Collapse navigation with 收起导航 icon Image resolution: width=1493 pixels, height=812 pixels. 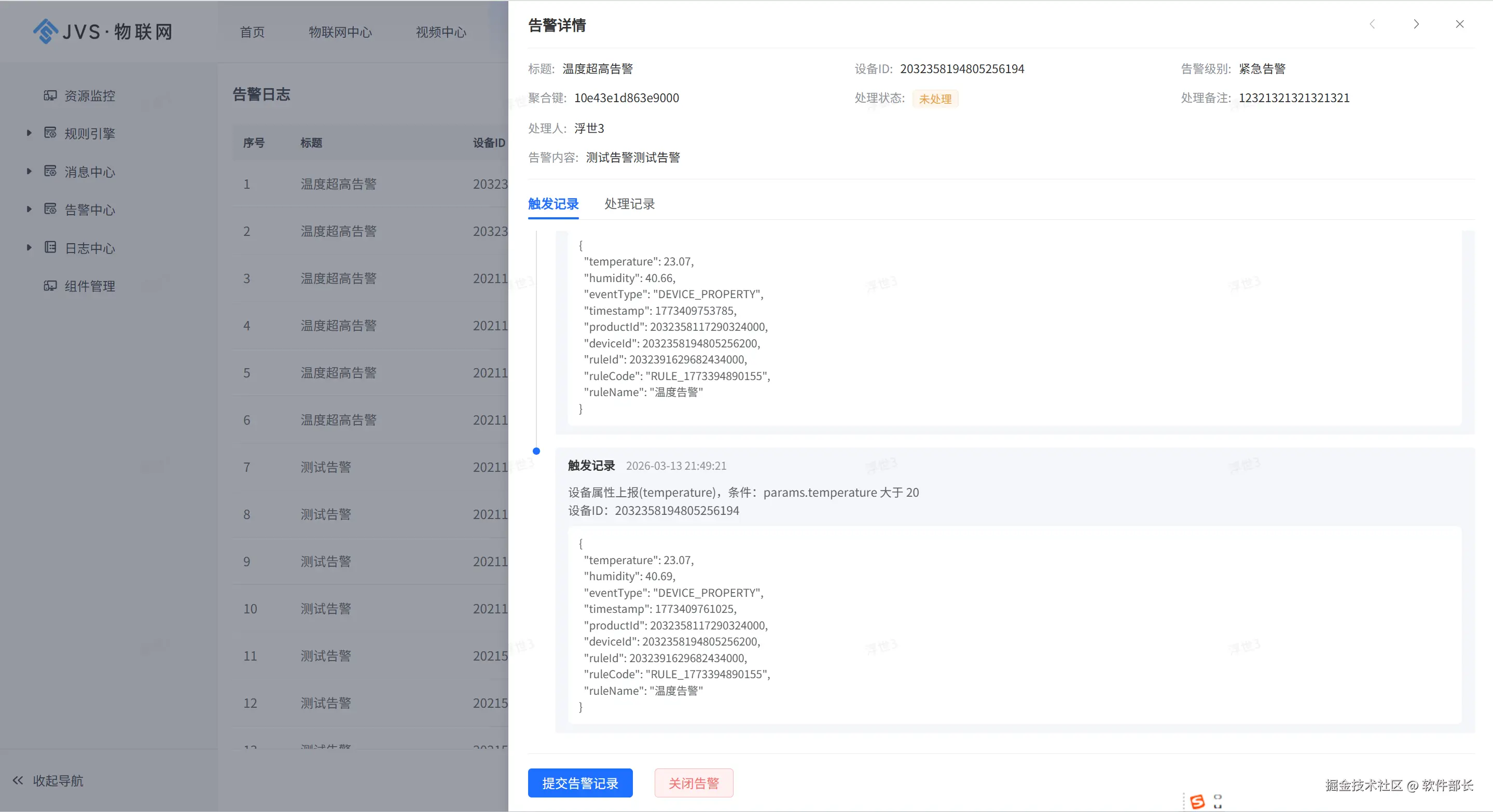point(18,780)
